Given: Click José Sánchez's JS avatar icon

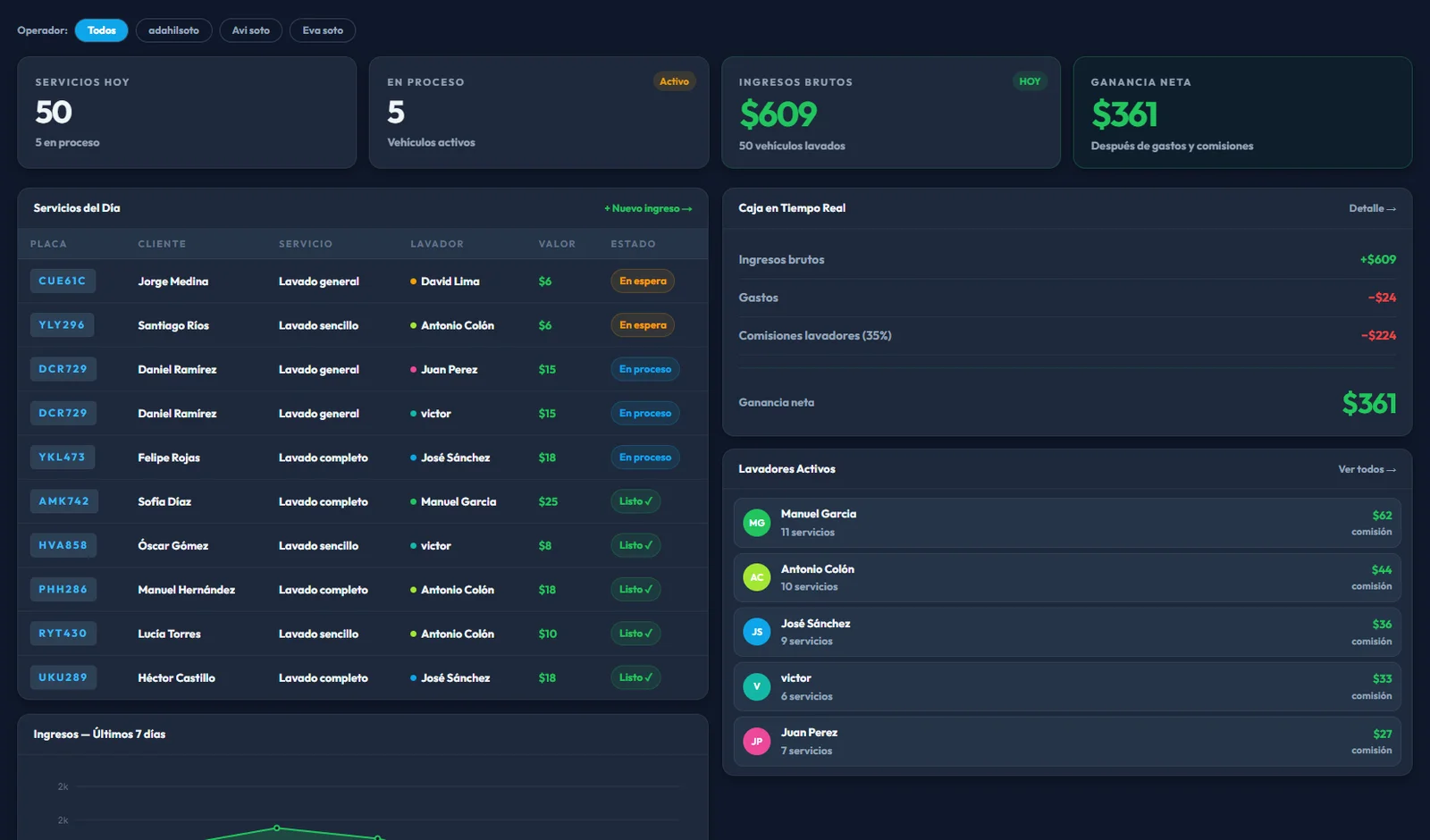Looking at the screenshot, I should tap(757, 632).
